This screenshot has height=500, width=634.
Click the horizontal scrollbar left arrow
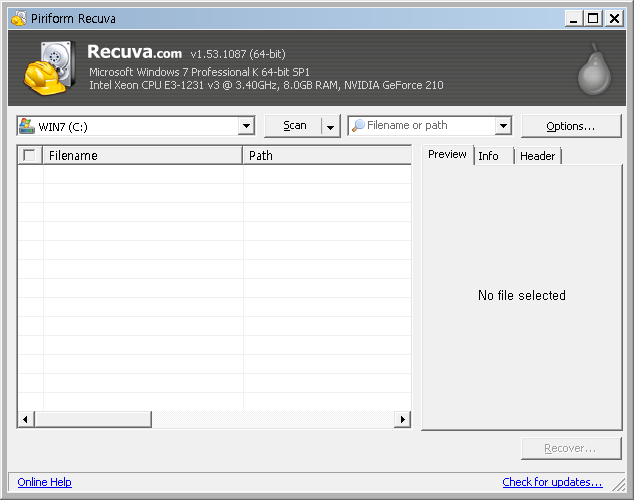26,419
